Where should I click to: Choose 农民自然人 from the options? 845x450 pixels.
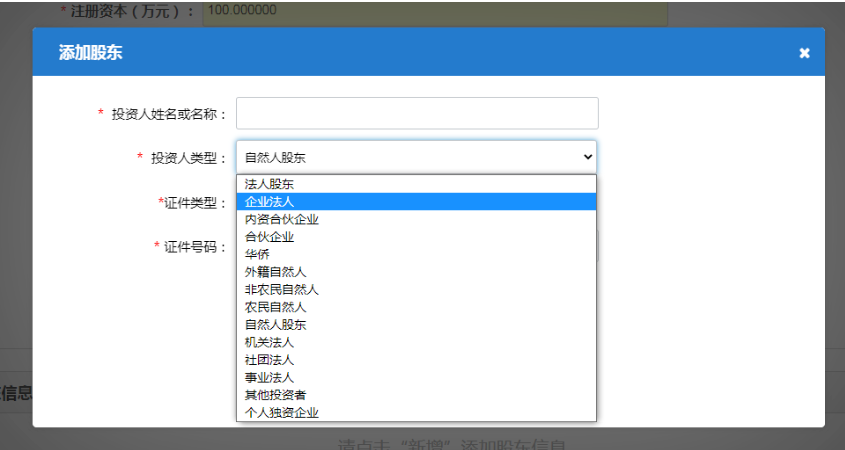point(275,307)
